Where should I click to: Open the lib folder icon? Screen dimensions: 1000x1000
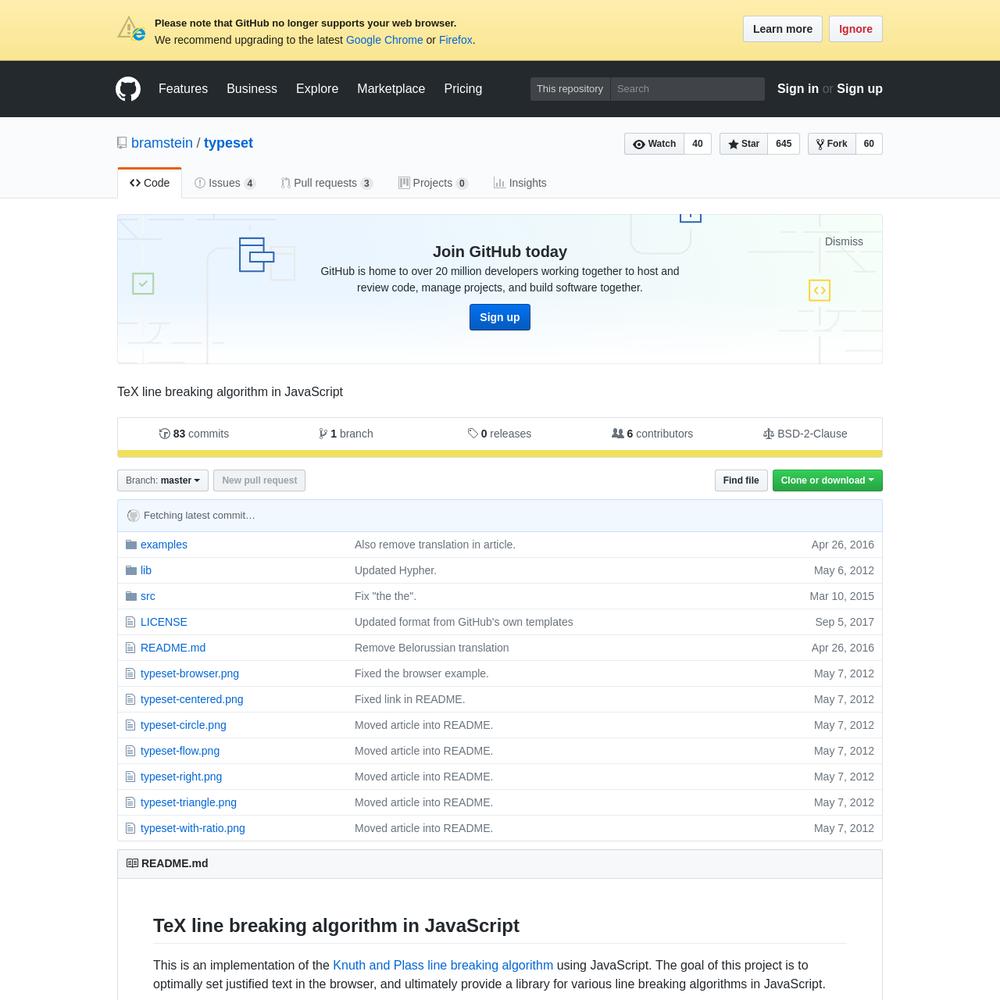pyautogui.click(x=131, y=570)
